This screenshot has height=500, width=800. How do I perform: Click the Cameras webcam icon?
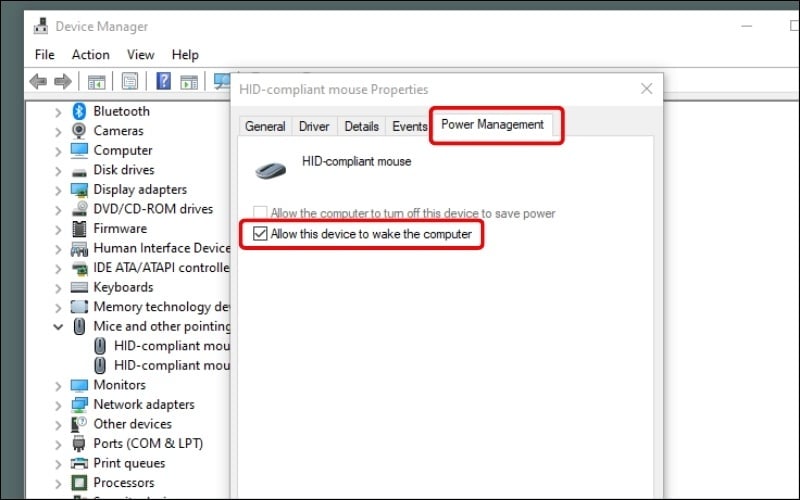coord(79,131)
